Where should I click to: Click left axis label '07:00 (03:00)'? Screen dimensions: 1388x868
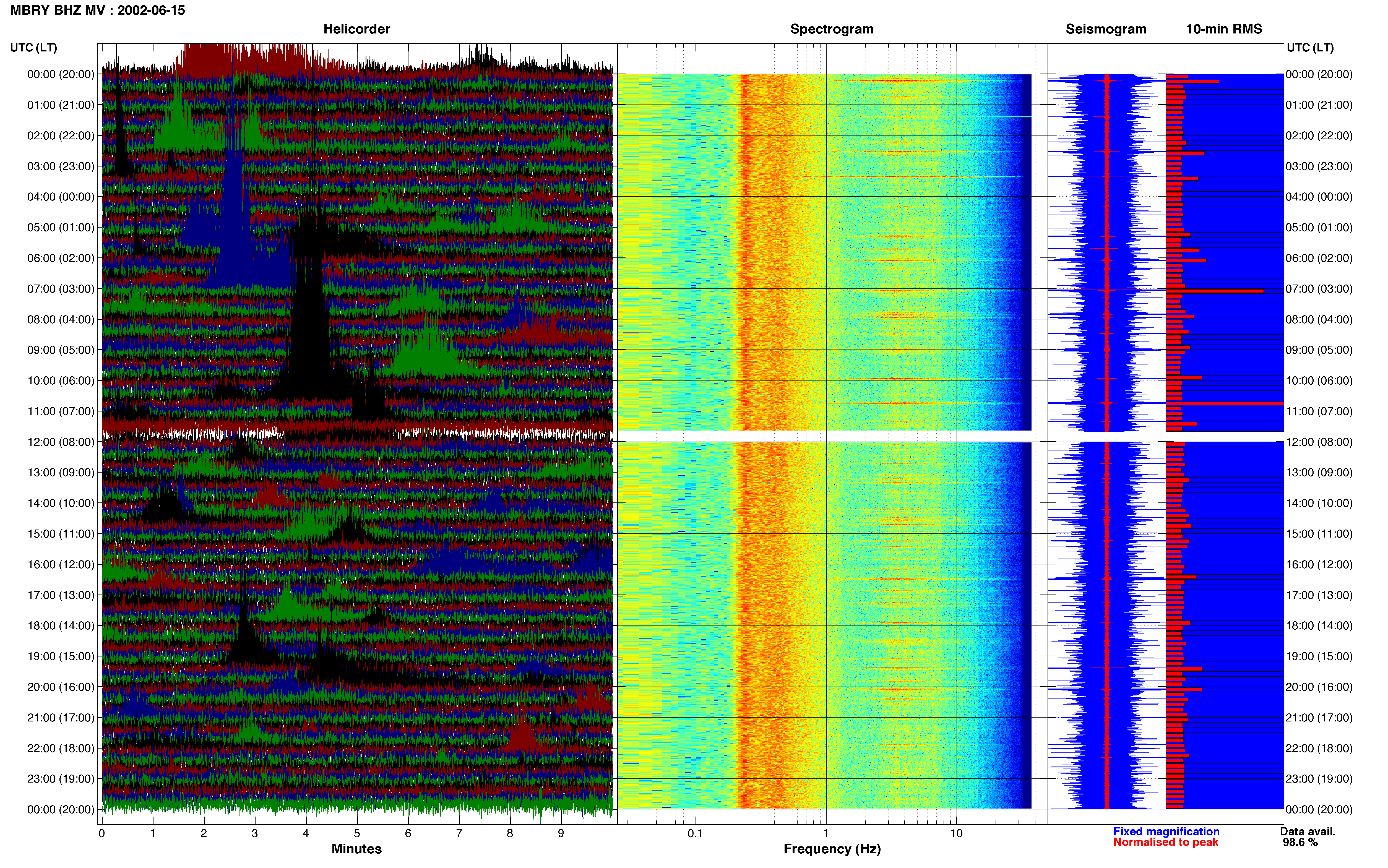pos(61,289)
